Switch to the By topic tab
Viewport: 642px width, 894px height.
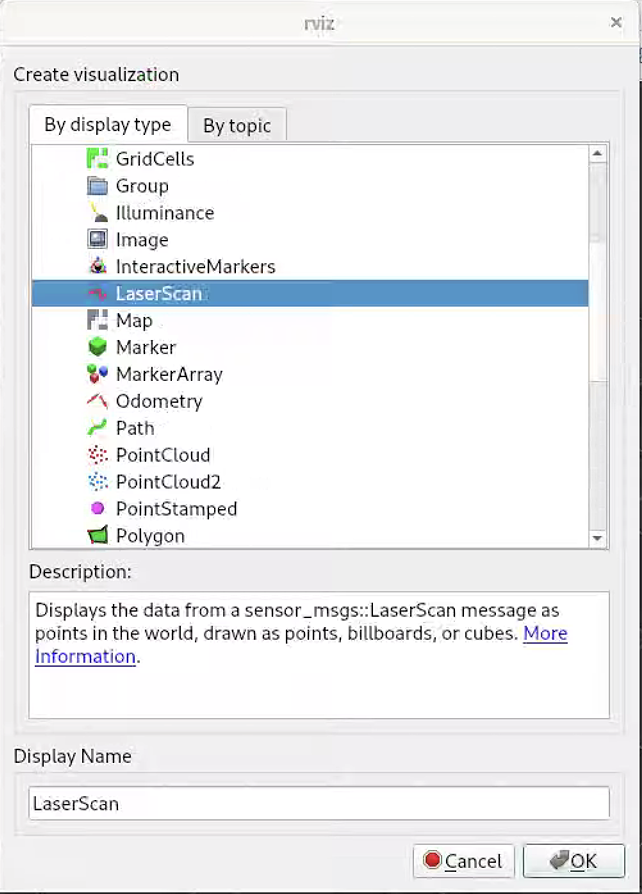click(x=237, y=126)
